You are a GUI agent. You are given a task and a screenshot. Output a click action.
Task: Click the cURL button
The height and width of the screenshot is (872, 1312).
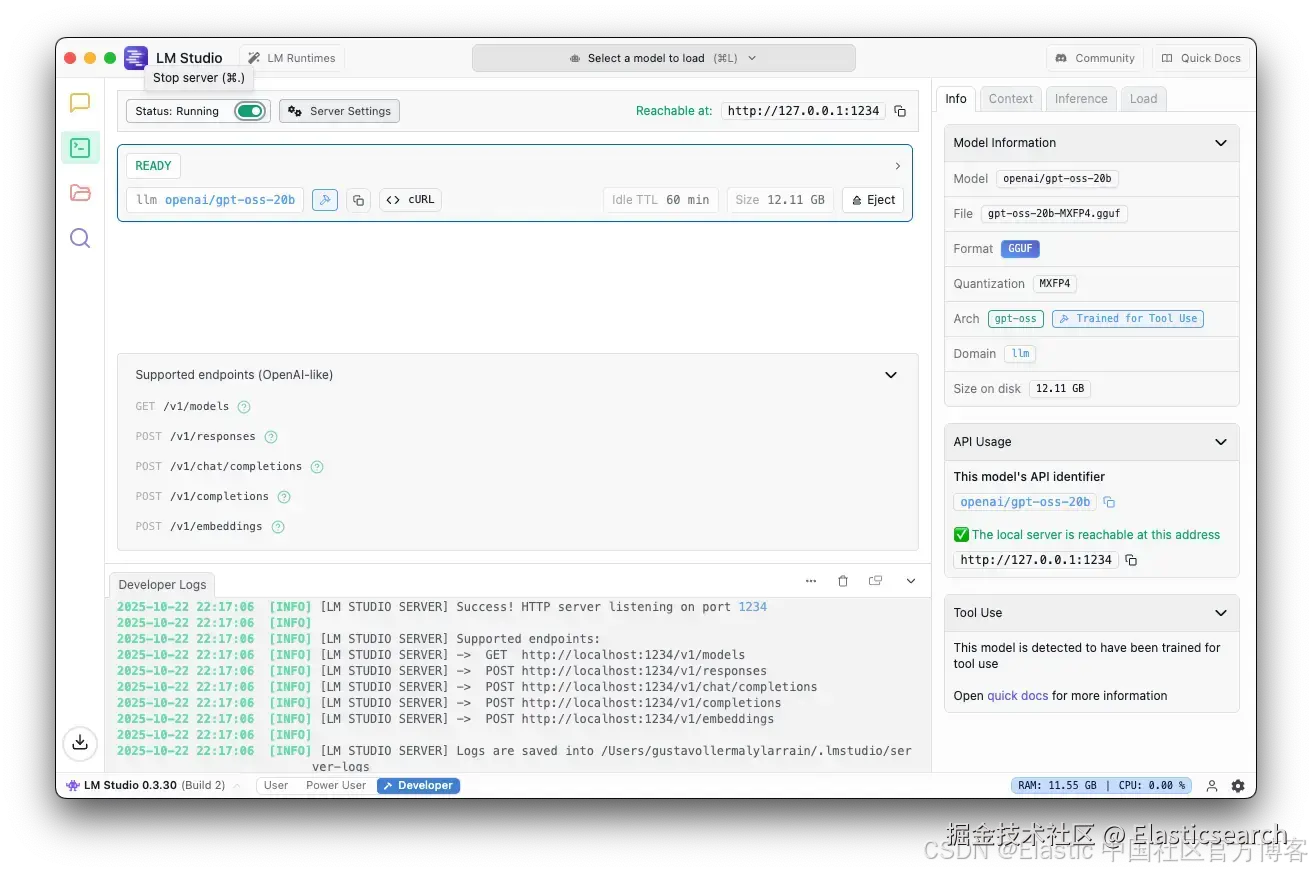pos(410,200)
